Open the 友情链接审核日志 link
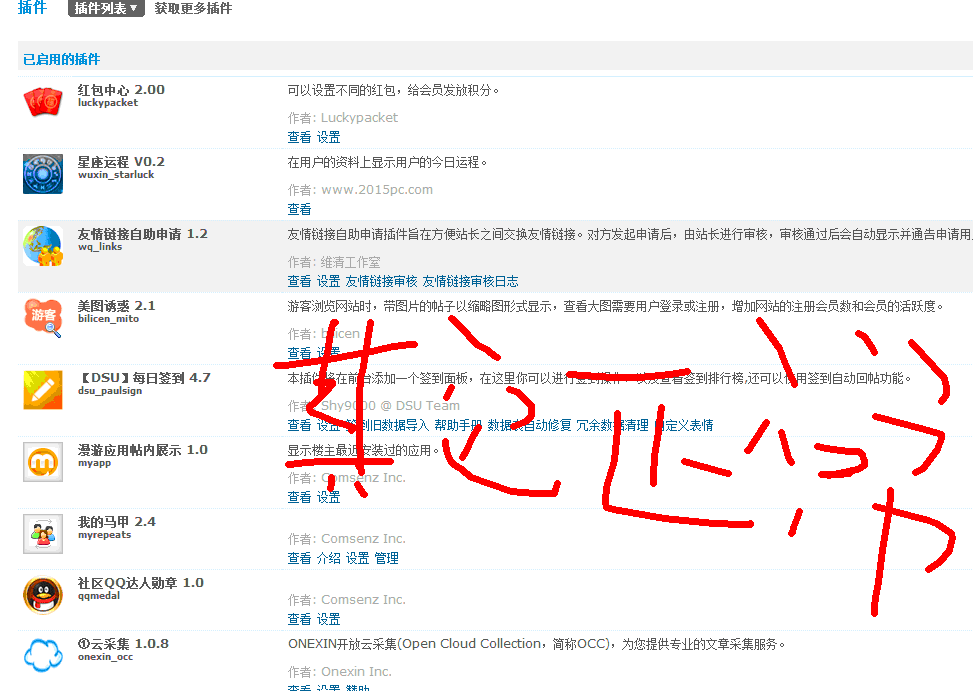 coord(470,281)
